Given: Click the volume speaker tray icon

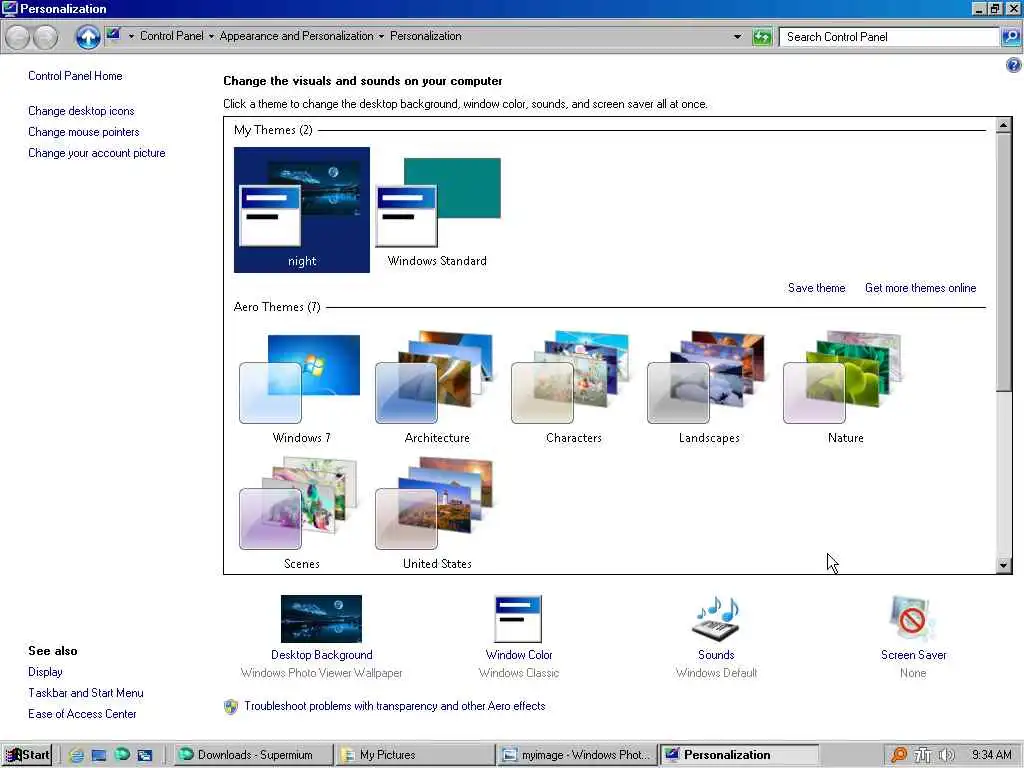Looking at the screenshot, I should (946, 755).
